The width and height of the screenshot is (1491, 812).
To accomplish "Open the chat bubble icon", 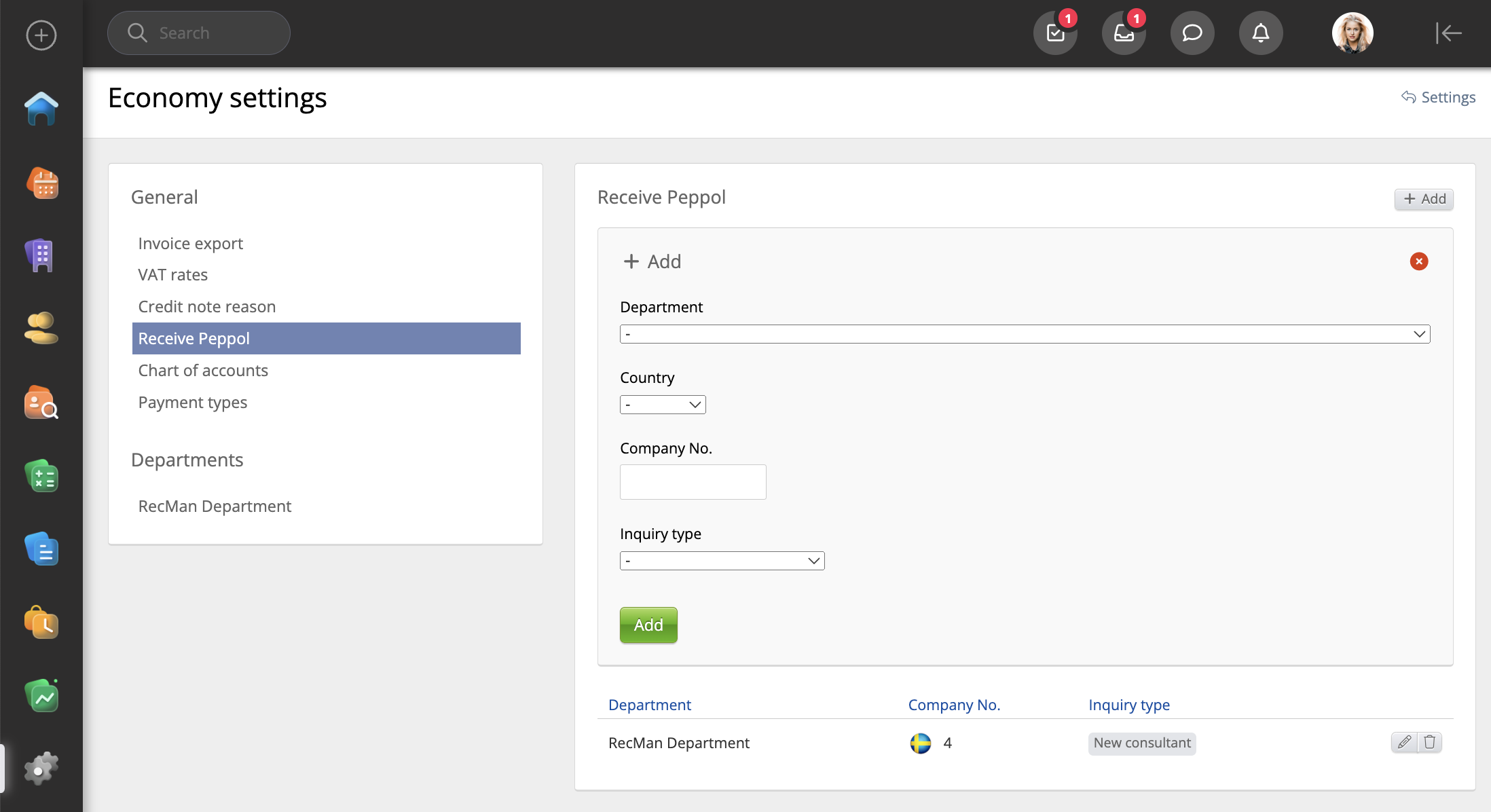I will 1192,33.
